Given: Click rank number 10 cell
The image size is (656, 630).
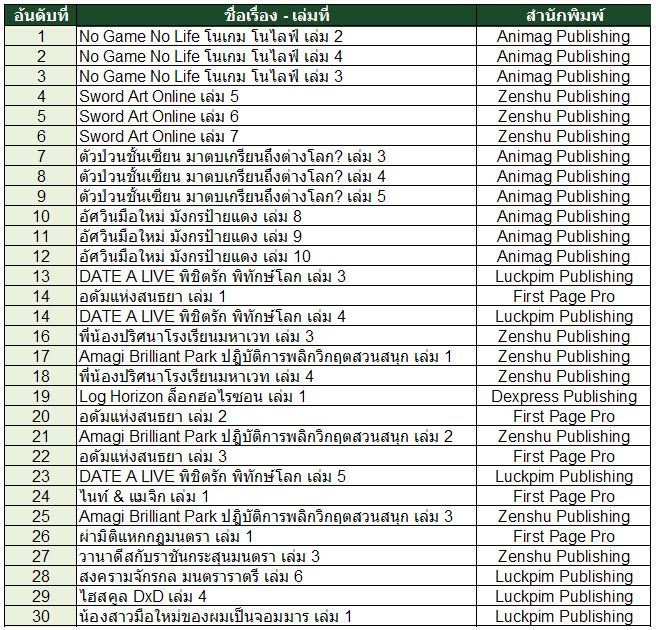Looking at the screenshot, I should 41,216.
